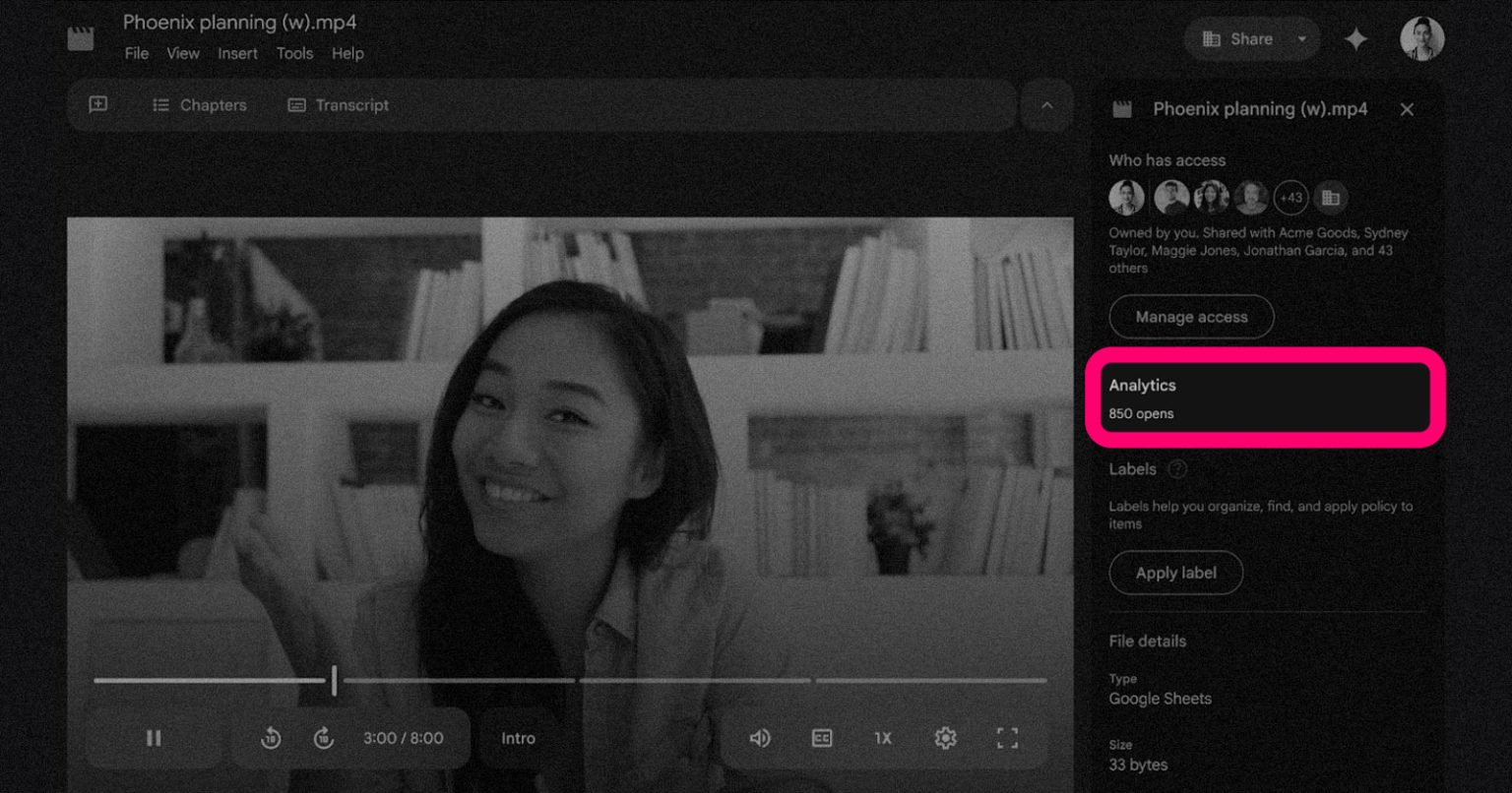
Task: Add a comment using plus icon
Action: pos(98,104)
